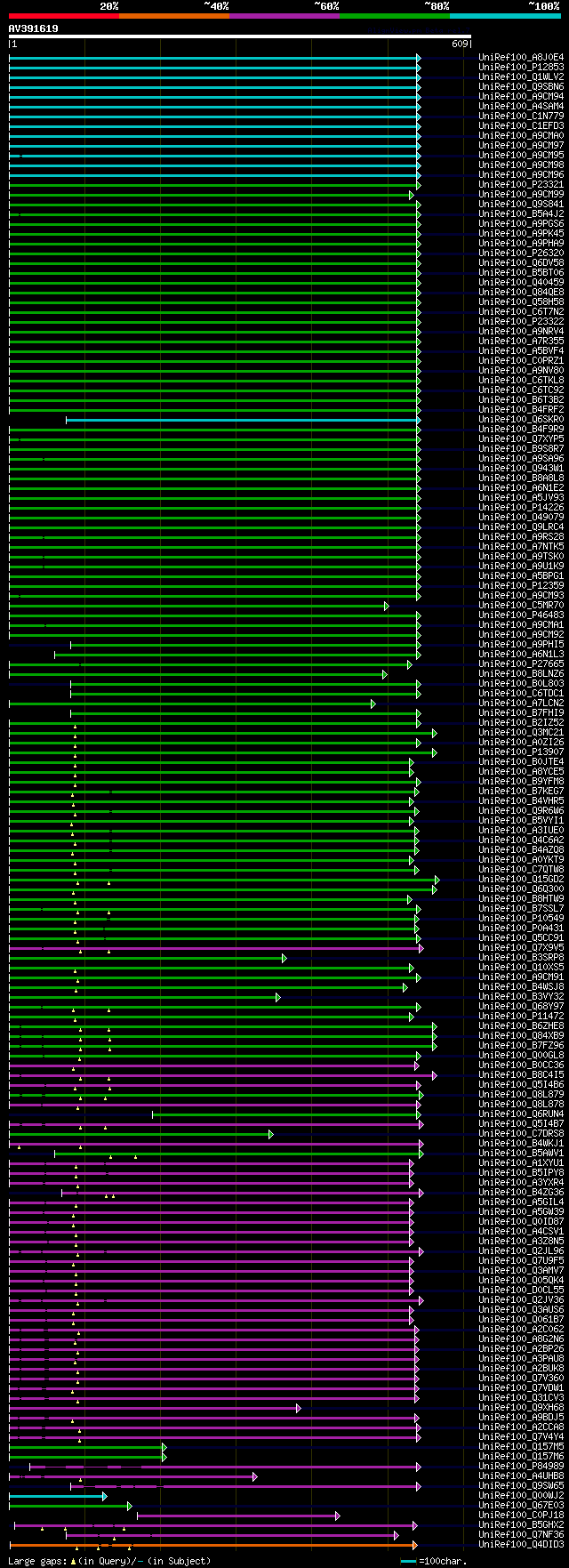Select the UniRef100_A6N1L3 label
The width and height of the screenshot is (569, 1568).
(x=521, y=654)
